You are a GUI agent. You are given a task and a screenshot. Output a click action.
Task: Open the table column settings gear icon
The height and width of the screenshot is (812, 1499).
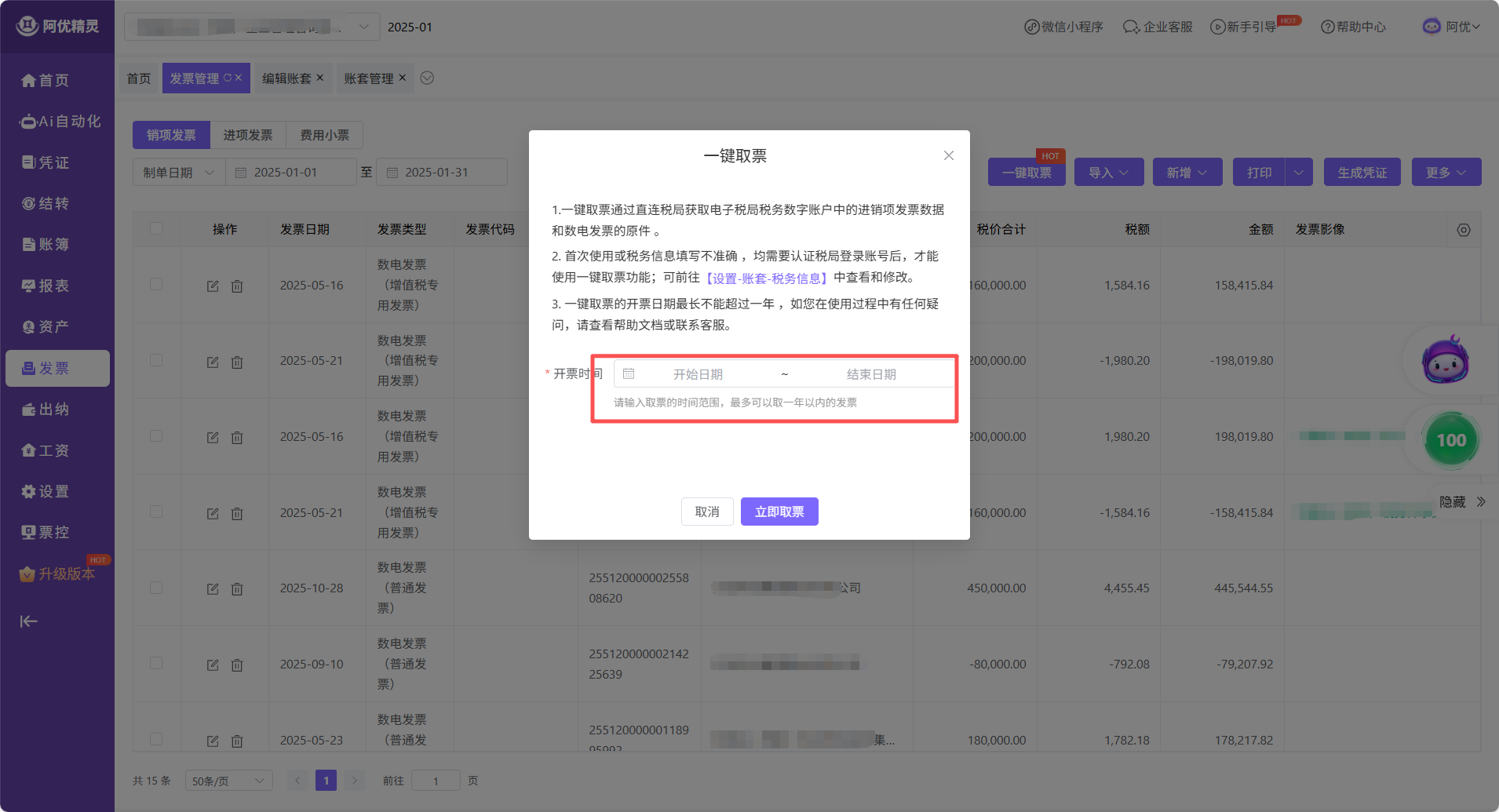coord(1463,230)
